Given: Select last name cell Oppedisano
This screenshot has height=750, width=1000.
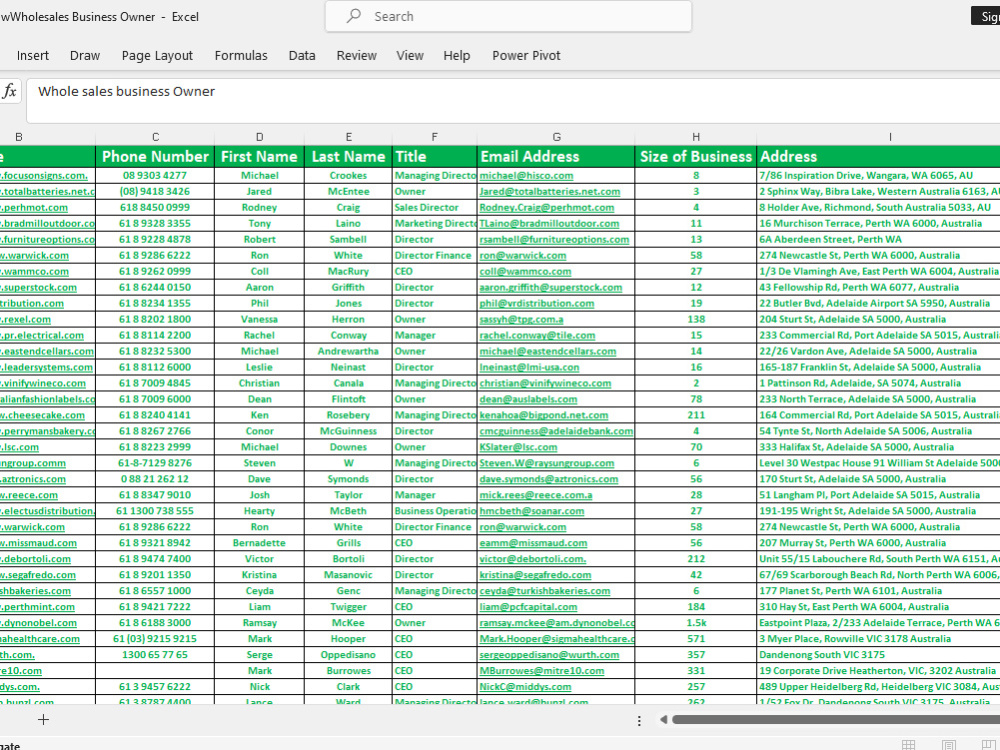Looking at the screenshot, I should 348,654.
